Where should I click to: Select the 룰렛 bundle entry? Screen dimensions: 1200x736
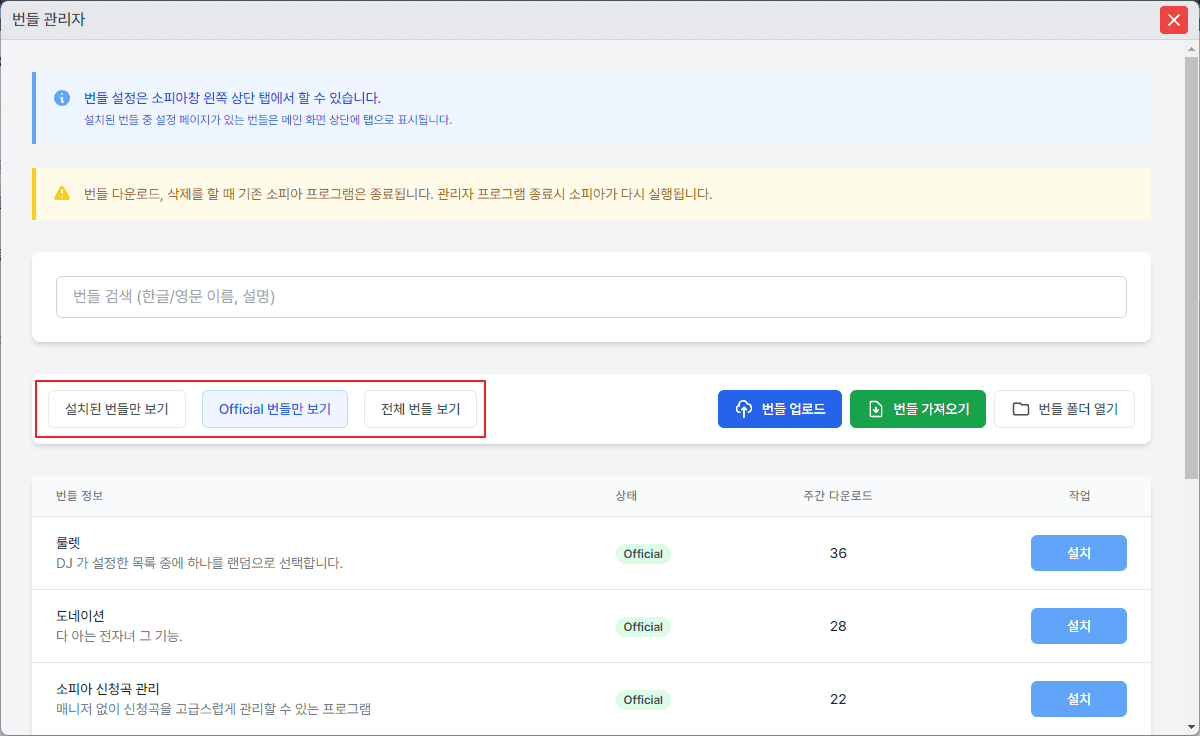point(300,553)
